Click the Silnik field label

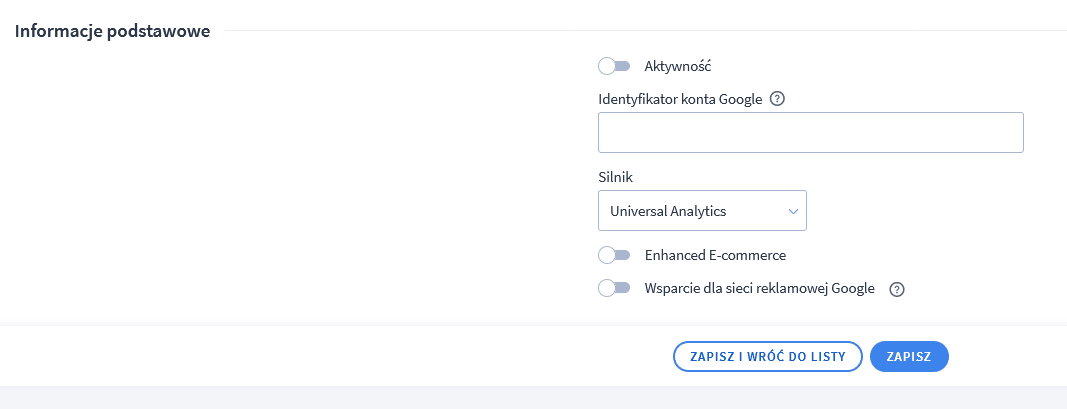(615, 177)
